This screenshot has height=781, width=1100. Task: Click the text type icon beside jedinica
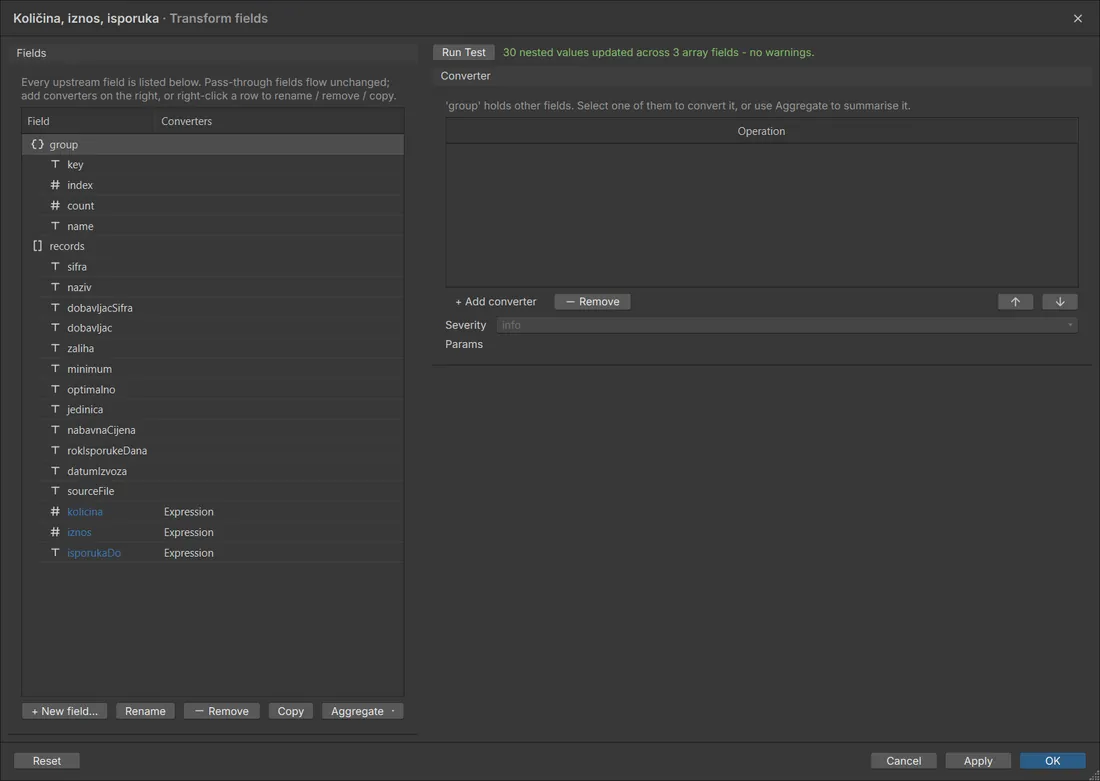pos(55,409)
